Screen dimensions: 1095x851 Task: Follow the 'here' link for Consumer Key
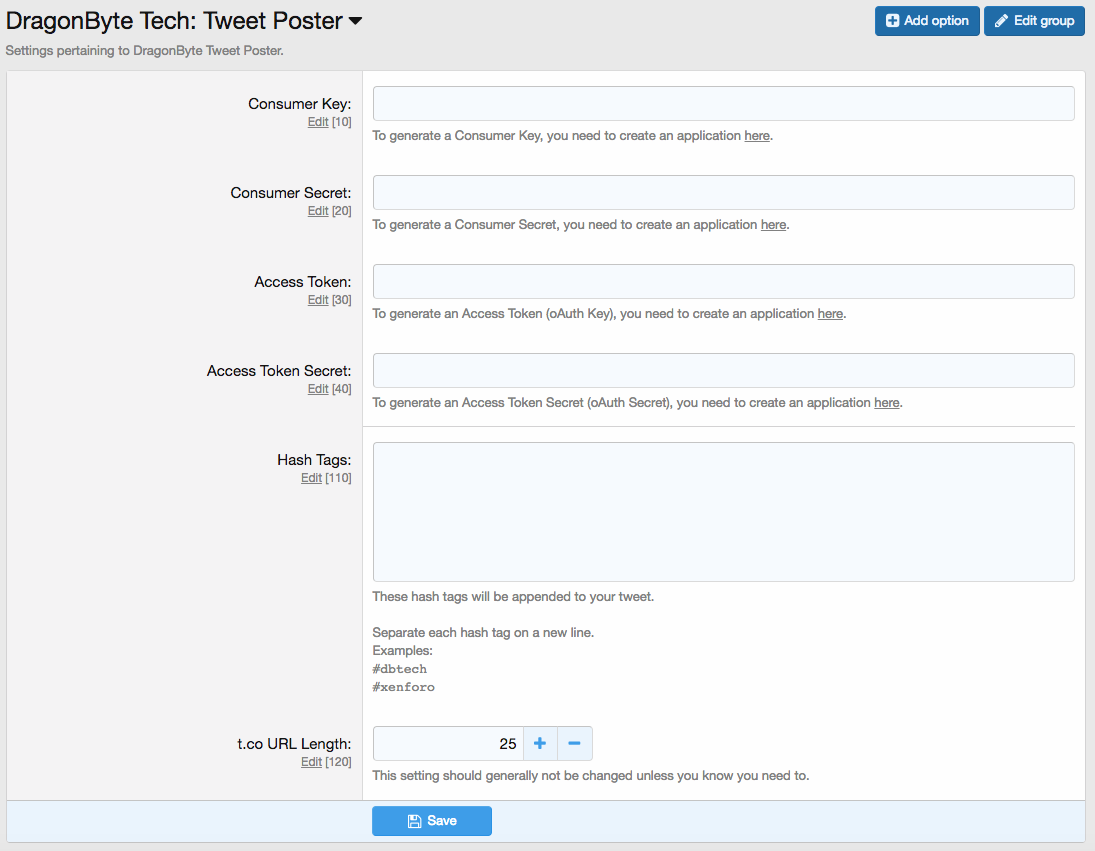click(x=757, y=136)
